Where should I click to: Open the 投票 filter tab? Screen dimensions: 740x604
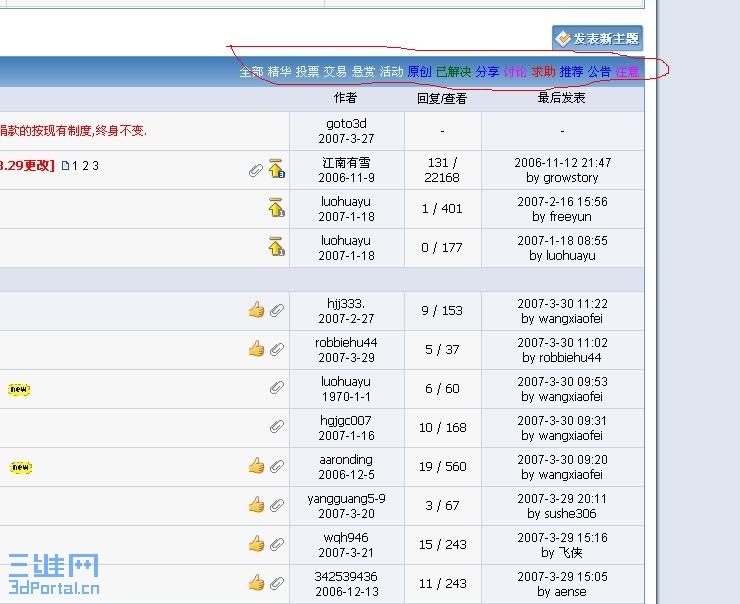point(307,72)
